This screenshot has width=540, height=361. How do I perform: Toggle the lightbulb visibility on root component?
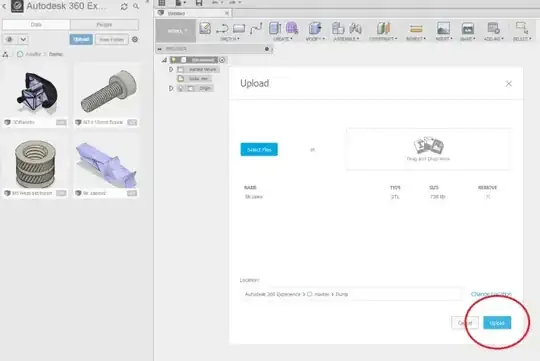pos(174,60)
